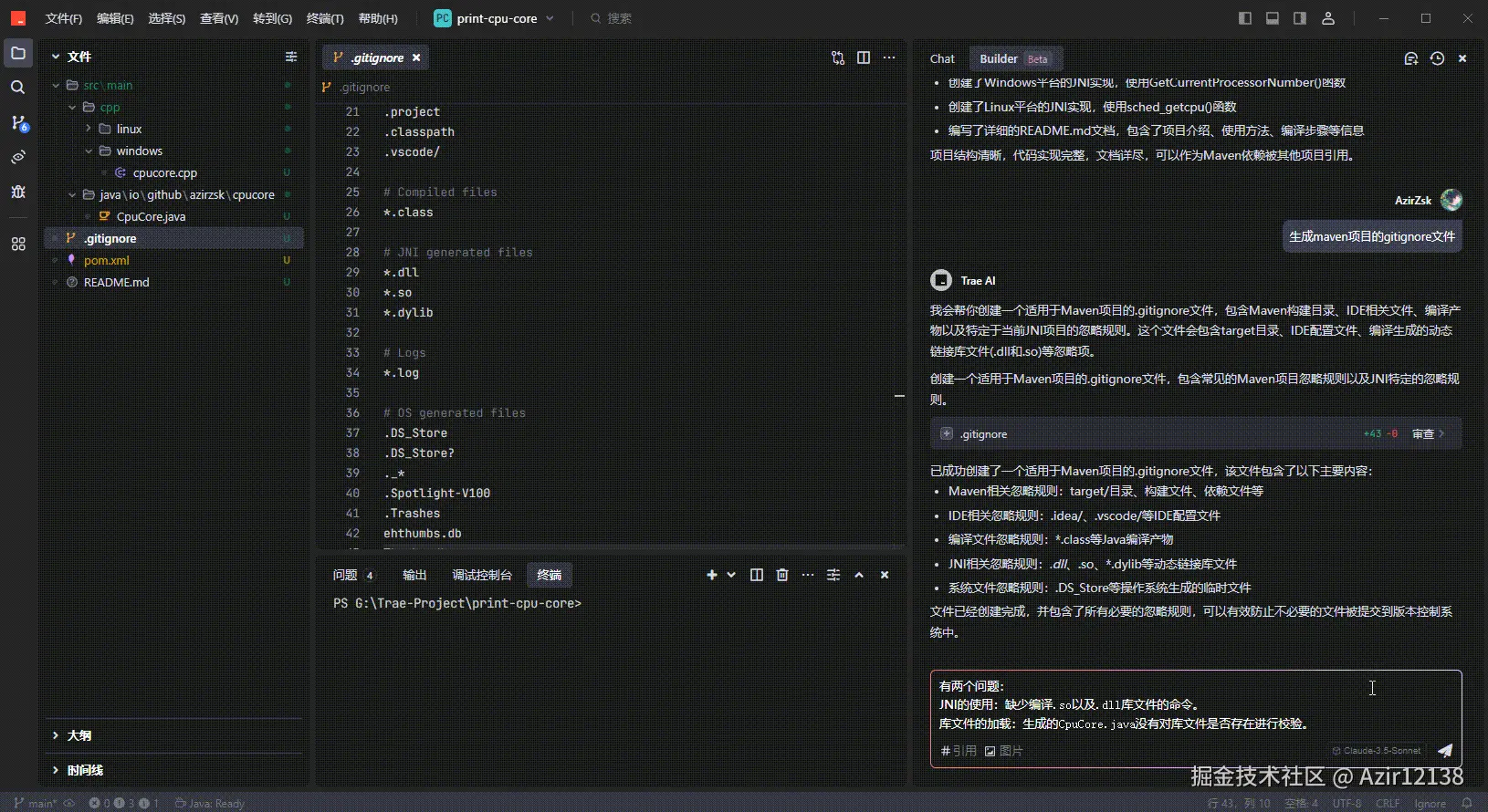This screenshot has width=1488, height=812.
Task: Open the account profile icon in title bar
Action: pyautogui.click(x=1328, y=18)
